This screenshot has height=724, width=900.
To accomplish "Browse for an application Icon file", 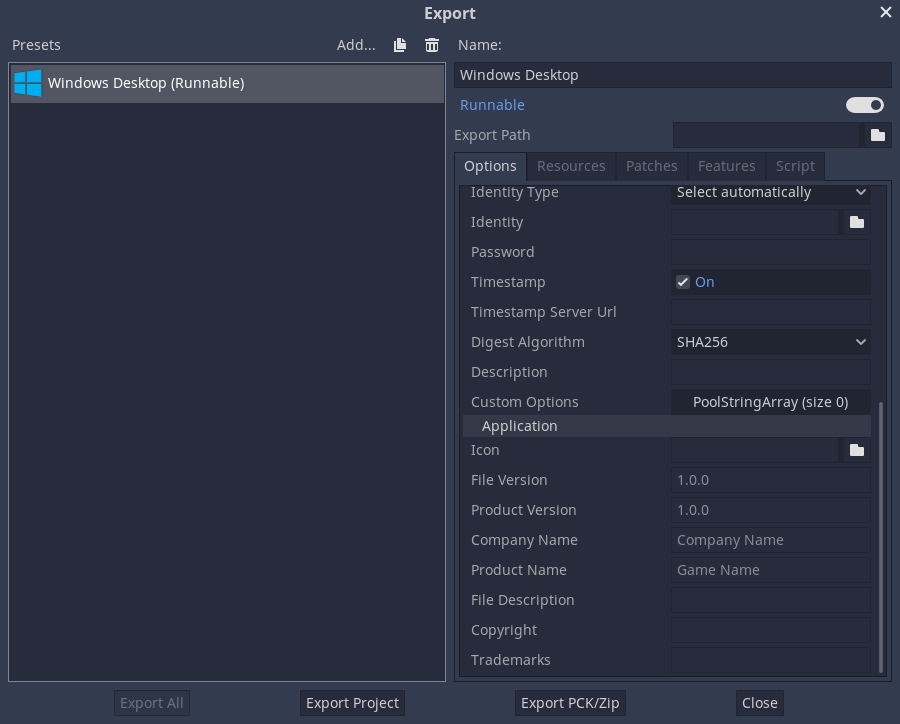I will [x=856, y=450].
